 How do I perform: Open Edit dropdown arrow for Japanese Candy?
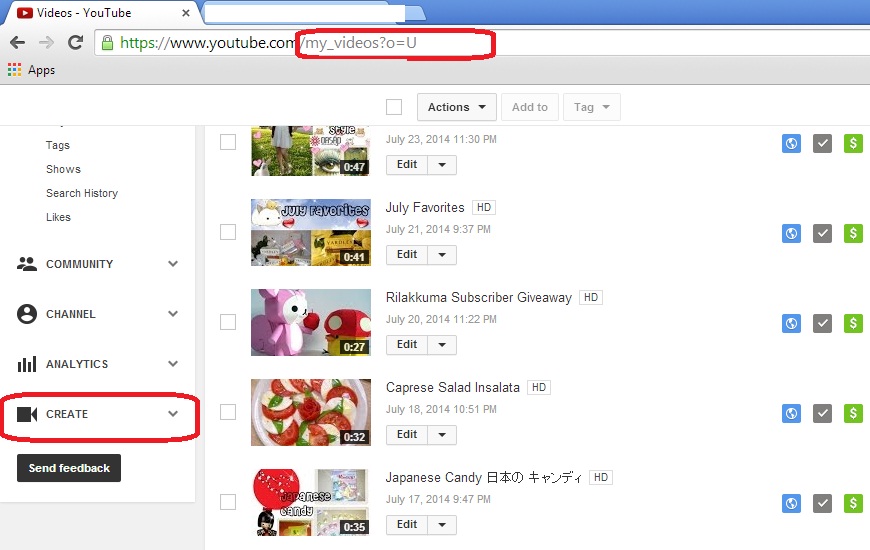pos(442,524)
